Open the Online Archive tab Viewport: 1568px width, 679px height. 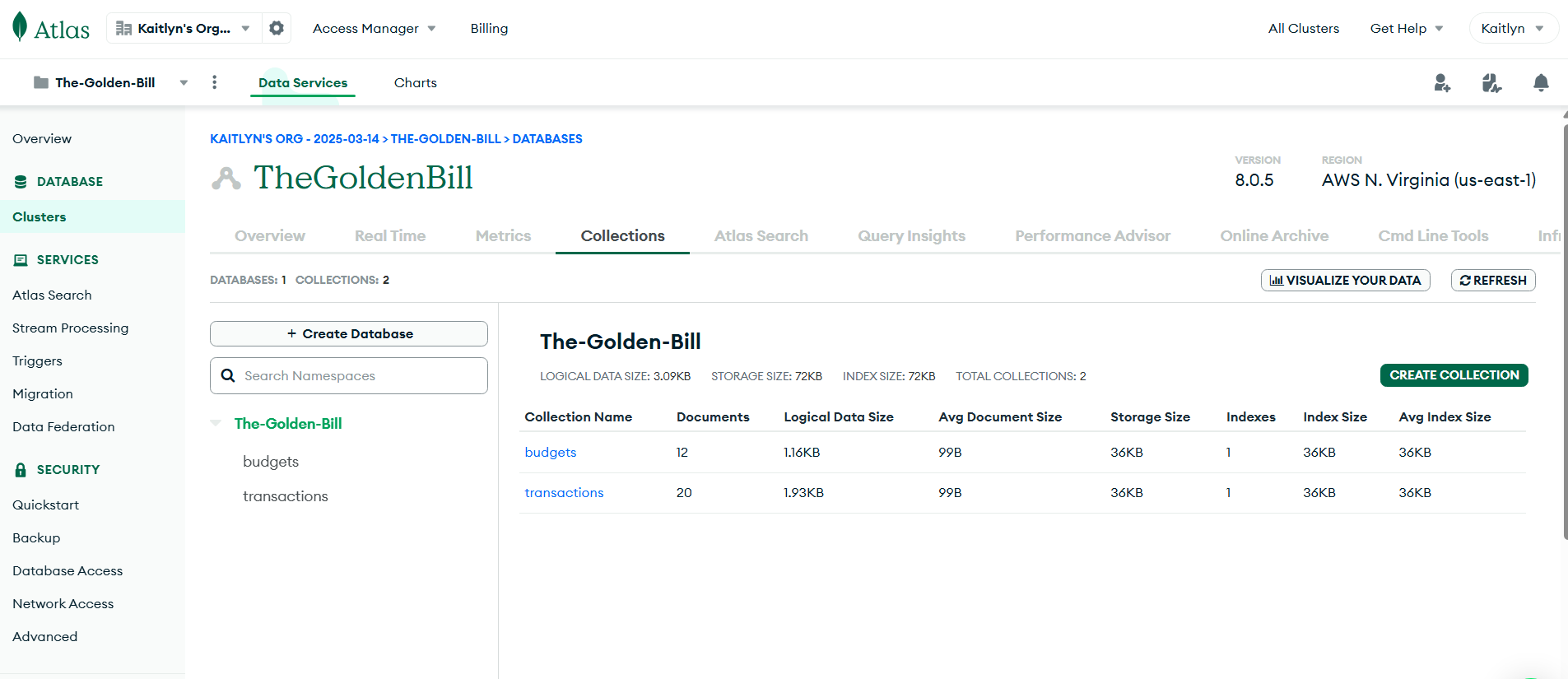1274,236
